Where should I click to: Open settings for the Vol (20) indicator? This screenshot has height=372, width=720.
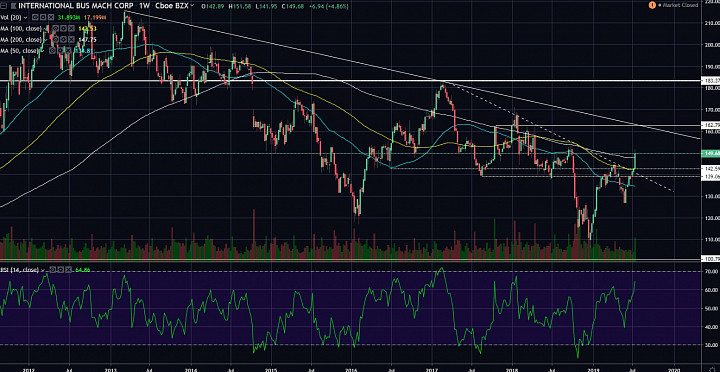coord(43,17)
